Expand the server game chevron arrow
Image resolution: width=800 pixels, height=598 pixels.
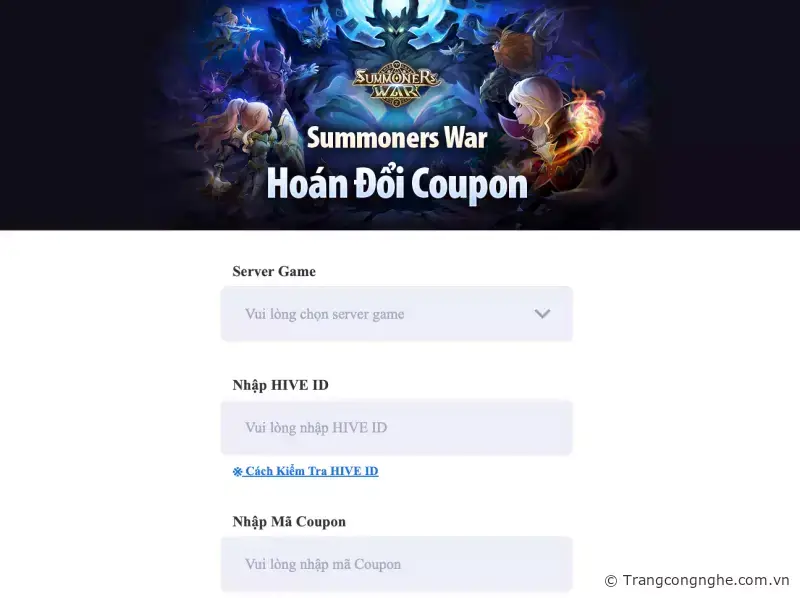(x=542, y=314)
